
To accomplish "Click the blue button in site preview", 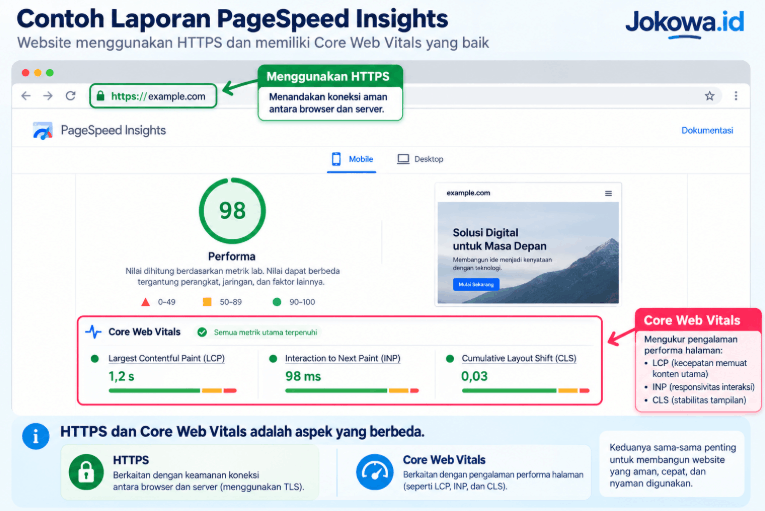I will [x=476, y=284].
